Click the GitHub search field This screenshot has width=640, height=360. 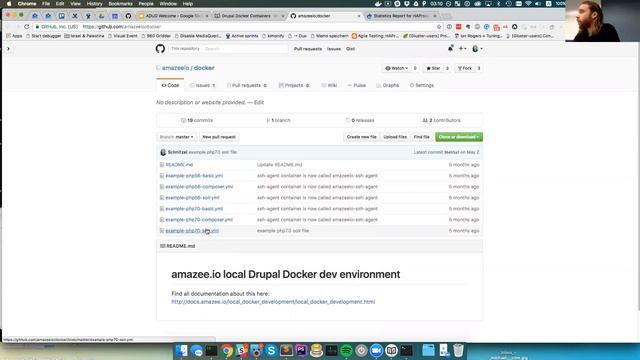click(x=245, y=49)
